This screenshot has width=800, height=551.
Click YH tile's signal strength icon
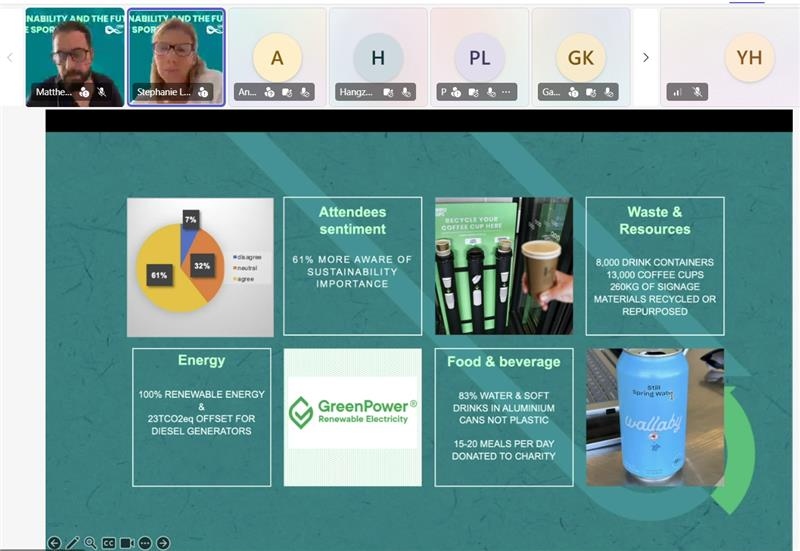[x=678, y=92]
